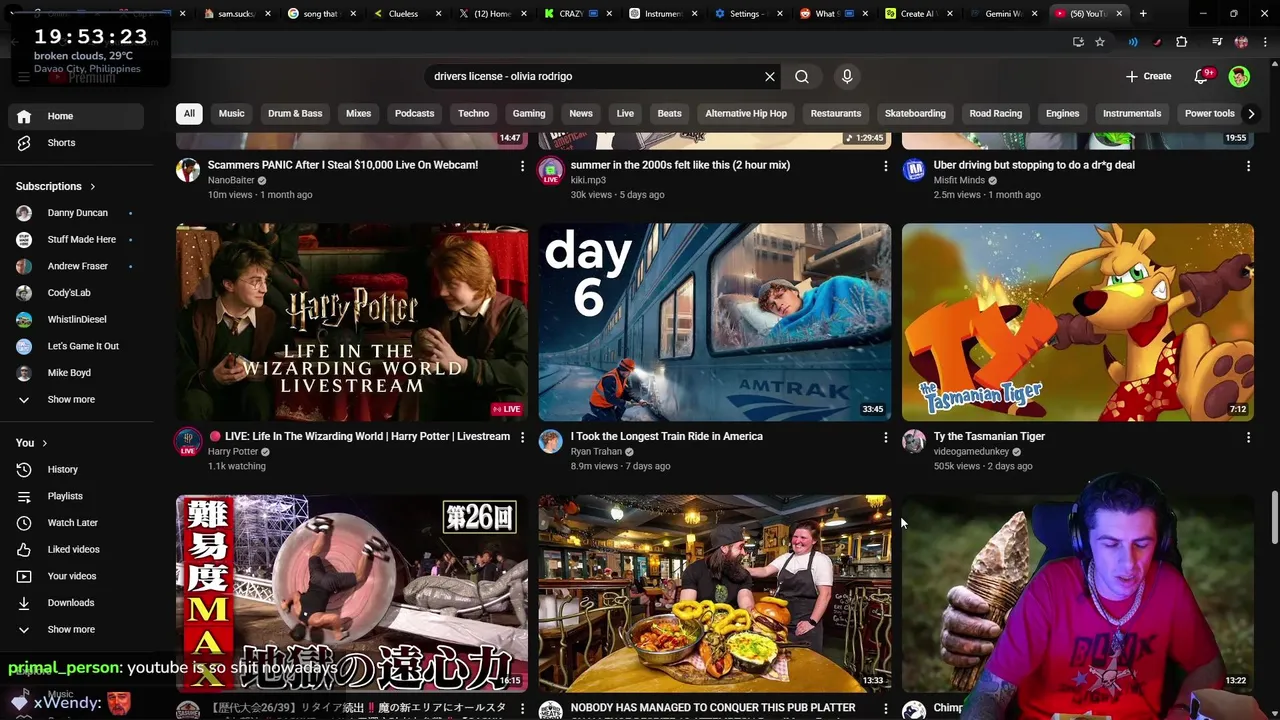Screen dimensions: 1280x720
Task: Open the account avatar menu
Action: [x=1239, y=76]
